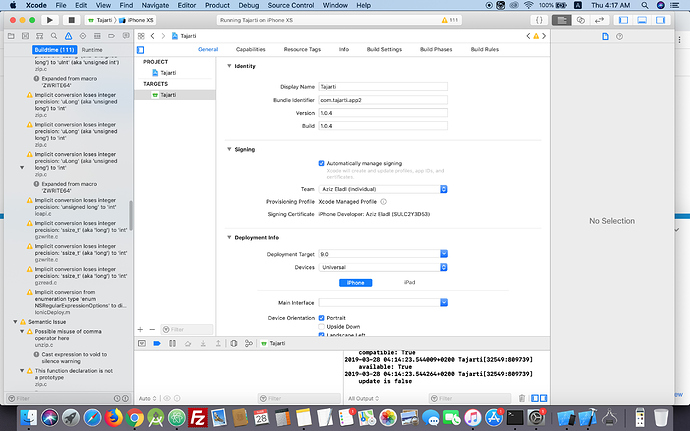Toggle Automatically manage signing checkbox
690x431 pixels.
(x=321, y=163)
